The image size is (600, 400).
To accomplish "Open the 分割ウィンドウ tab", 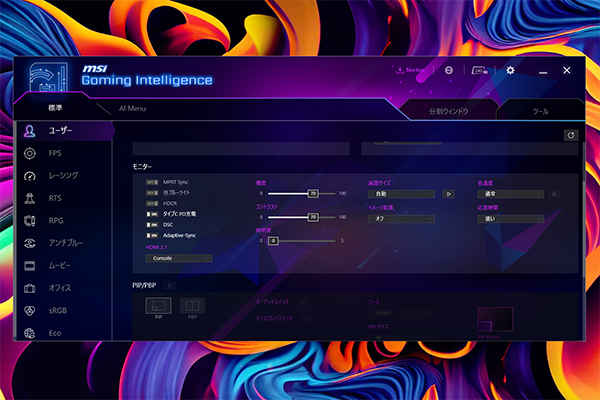I will [x=449, y=110].
